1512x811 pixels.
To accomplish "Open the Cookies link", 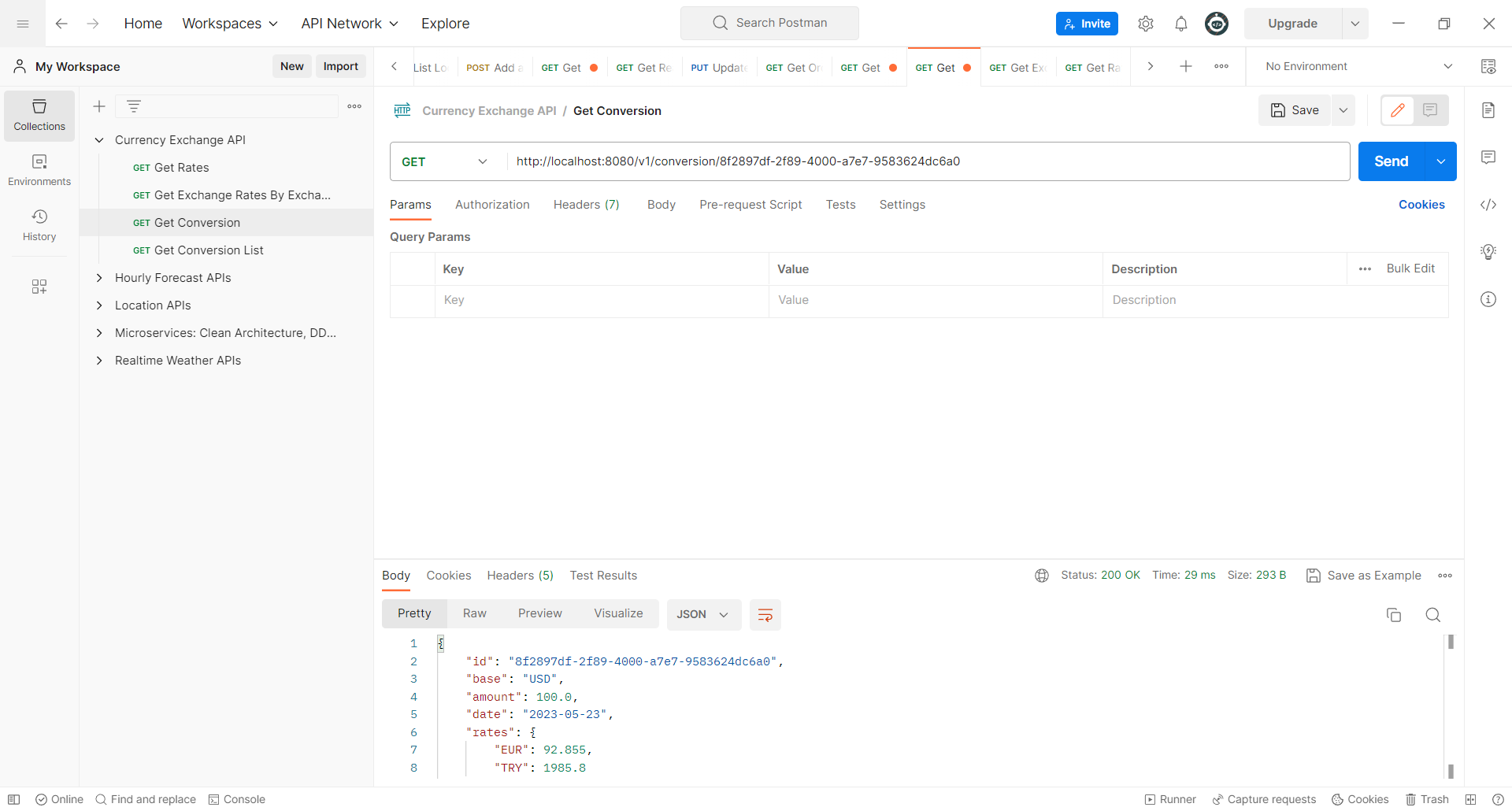I will [1421, 205].
